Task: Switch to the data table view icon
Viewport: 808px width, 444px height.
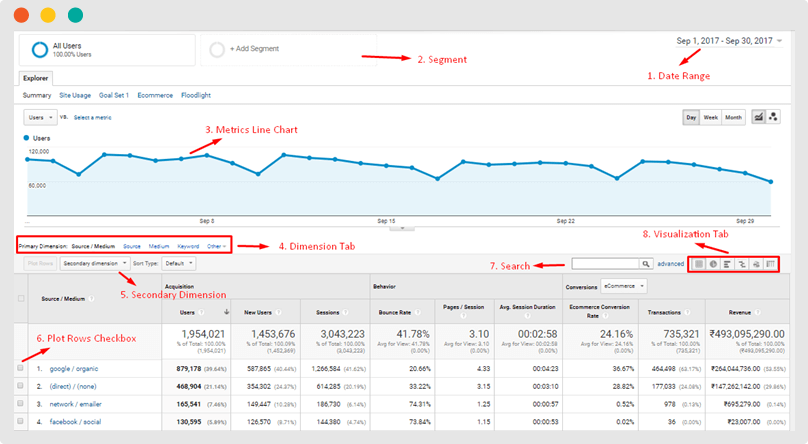Action: click(x=699, y=264)
